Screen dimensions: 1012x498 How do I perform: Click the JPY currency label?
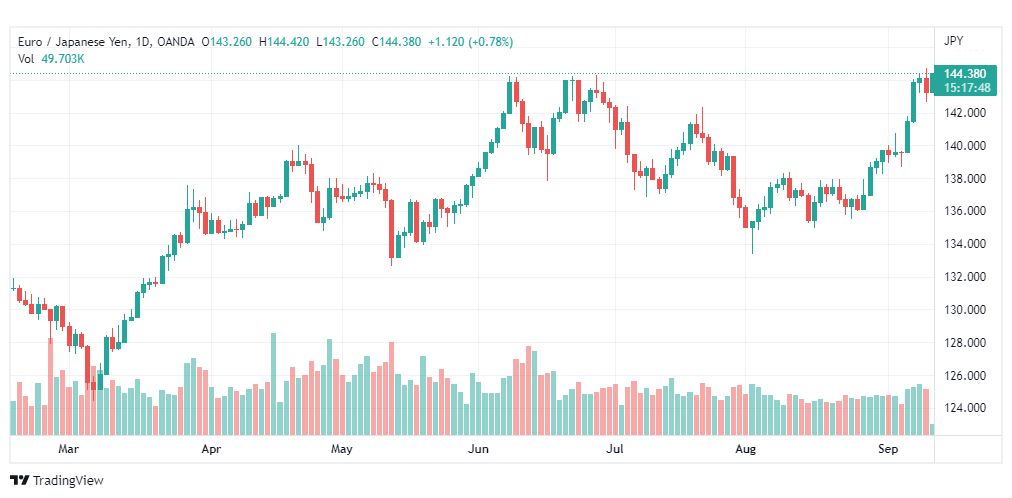pos(953,41)
